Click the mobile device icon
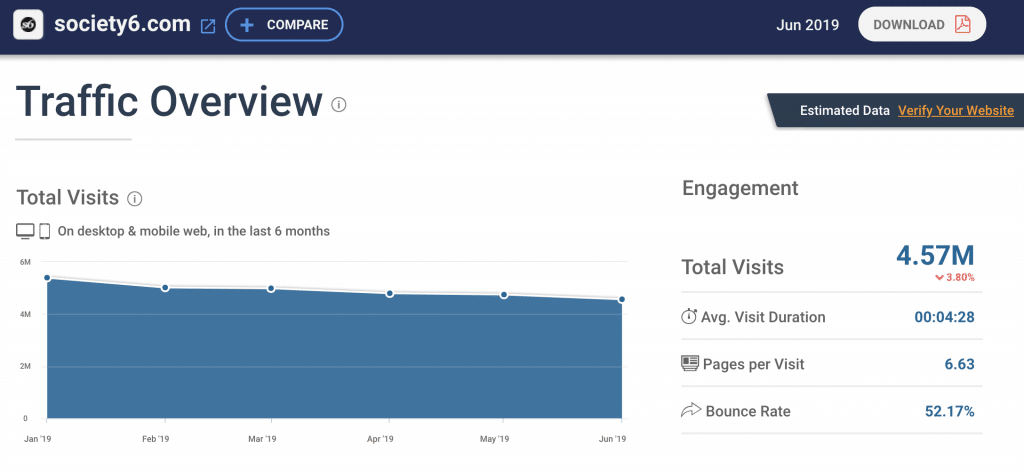 44,231
